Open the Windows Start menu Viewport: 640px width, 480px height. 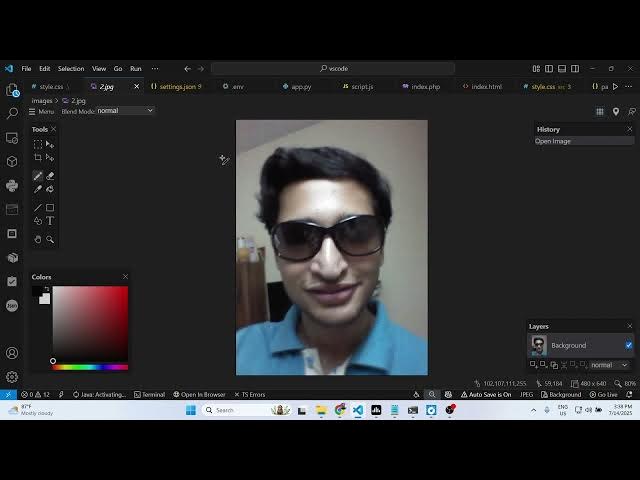pos(191,410)
